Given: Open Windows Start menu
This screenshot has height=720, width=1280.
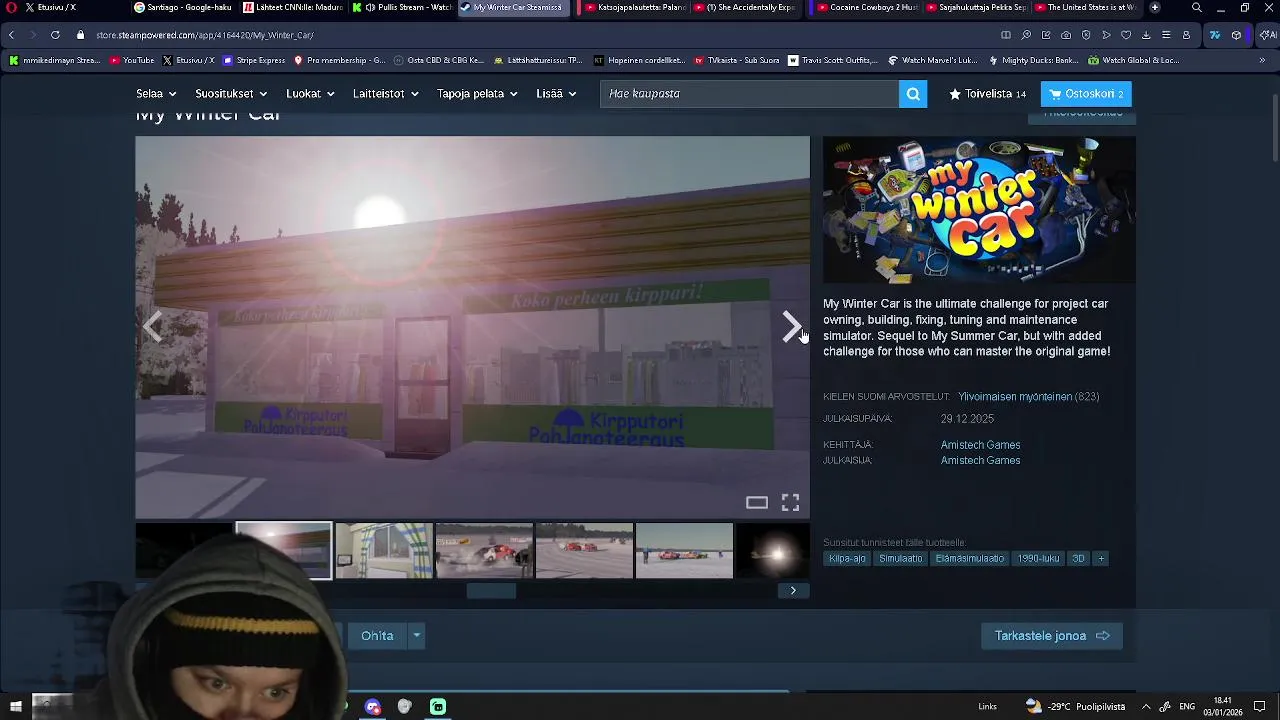Looking at the screenshot, I should point(16,706).
